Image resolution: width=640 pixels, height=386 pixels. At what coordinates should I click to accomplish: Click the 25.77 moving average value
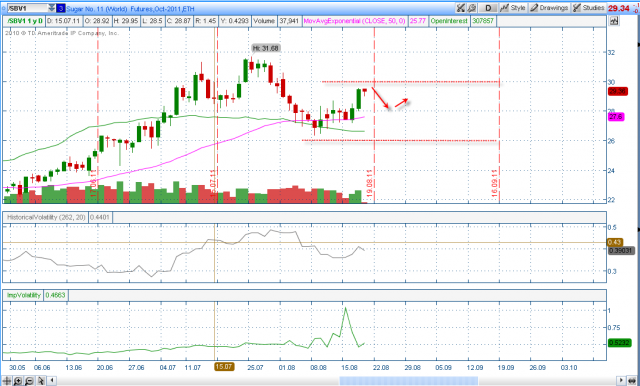(x=418, y=21)
